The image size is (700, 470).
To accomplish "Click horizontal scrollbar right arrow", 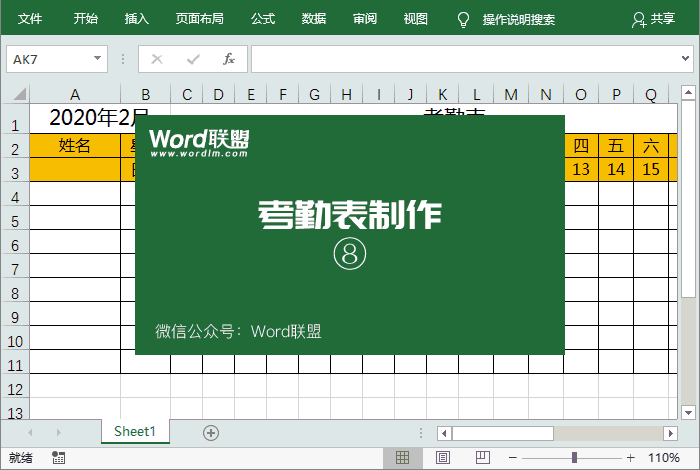I will tap(670, 433).
